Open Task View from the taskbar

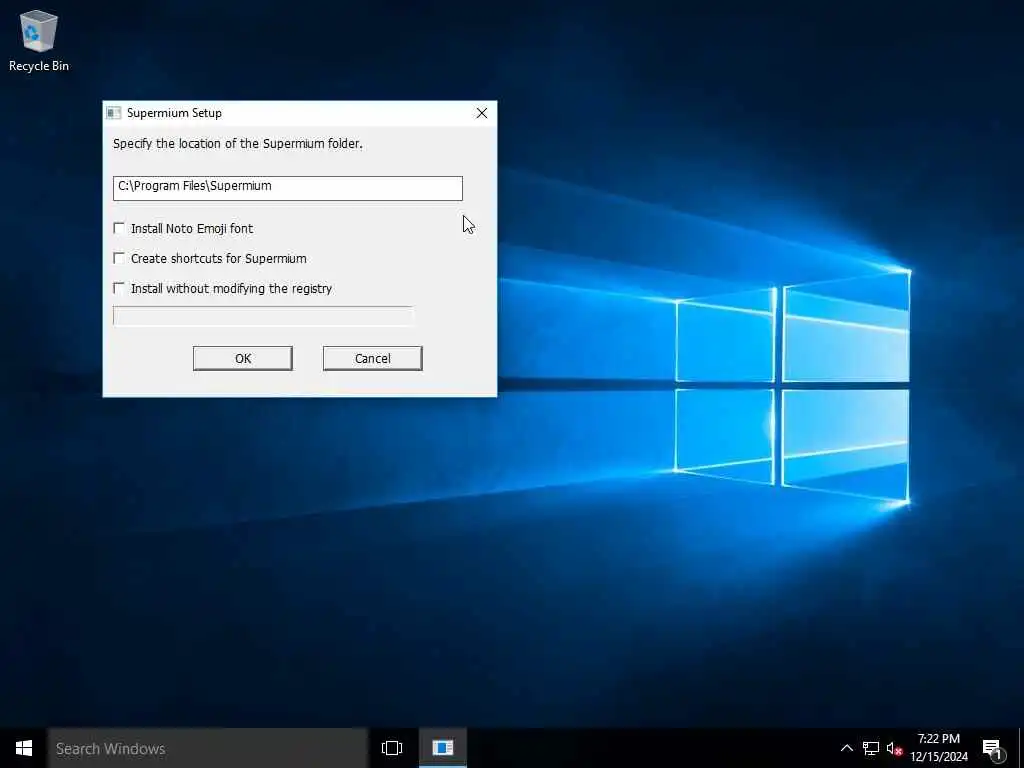coord(392,748)
